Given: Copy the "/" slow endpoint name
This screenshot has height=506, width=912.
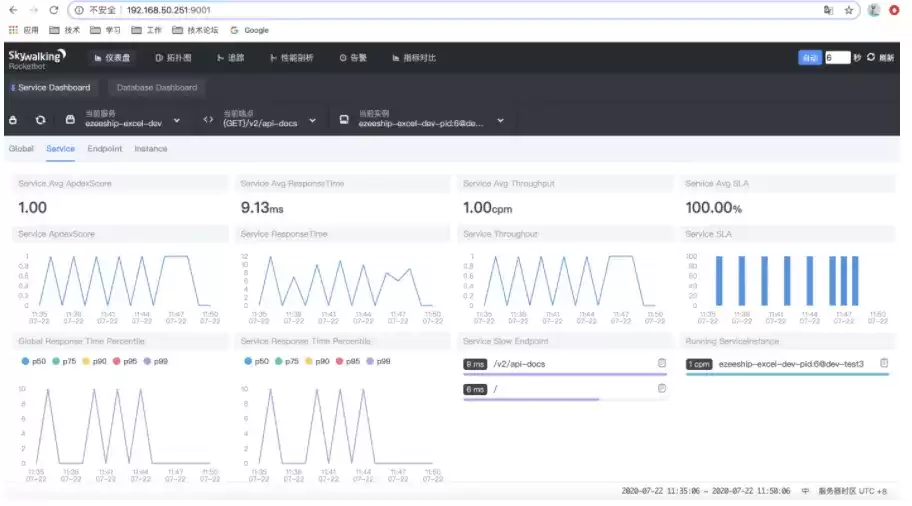Looking at the screenshot, I should click(x=661, y=389).
